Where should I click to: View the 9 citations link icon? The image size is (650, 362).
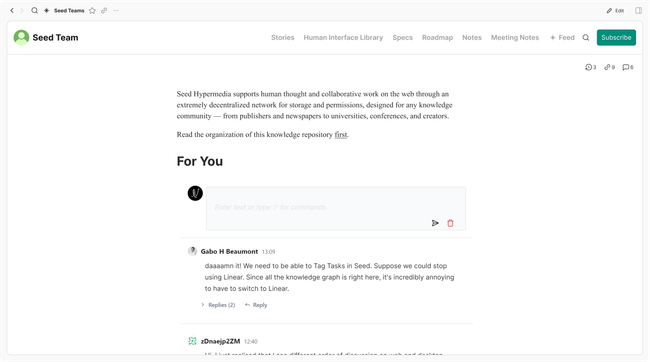pos(609,67)
